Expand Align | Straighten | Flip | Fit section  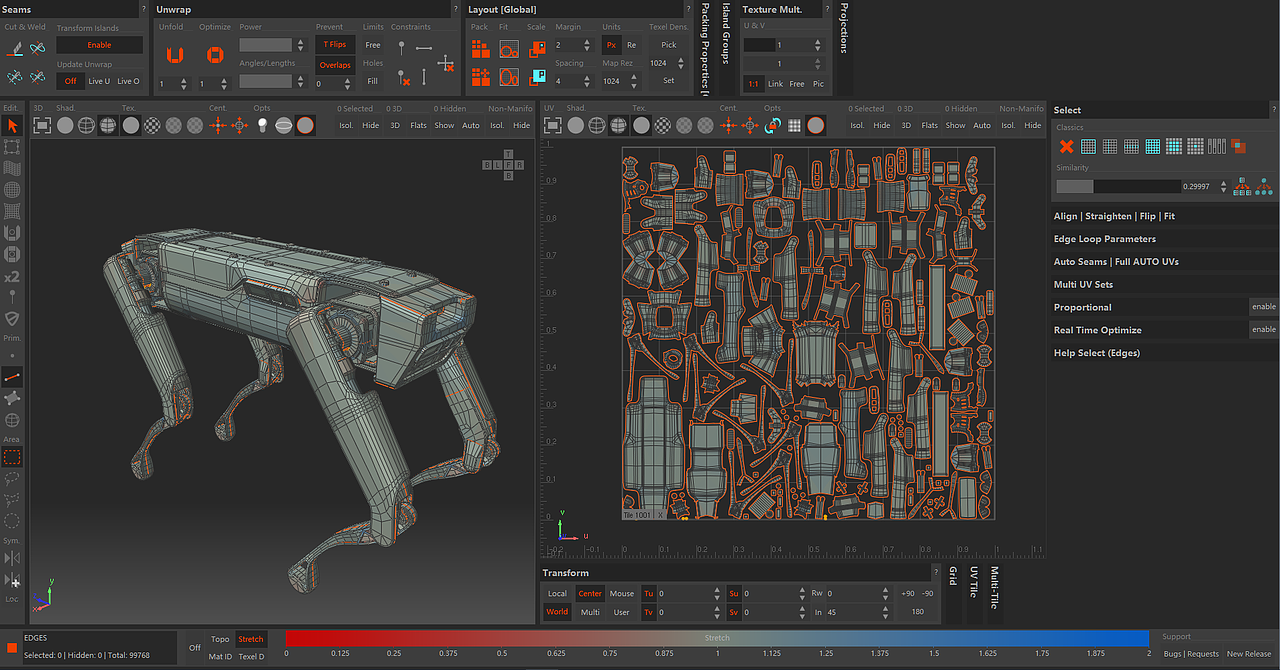[x=1114, y=216]
